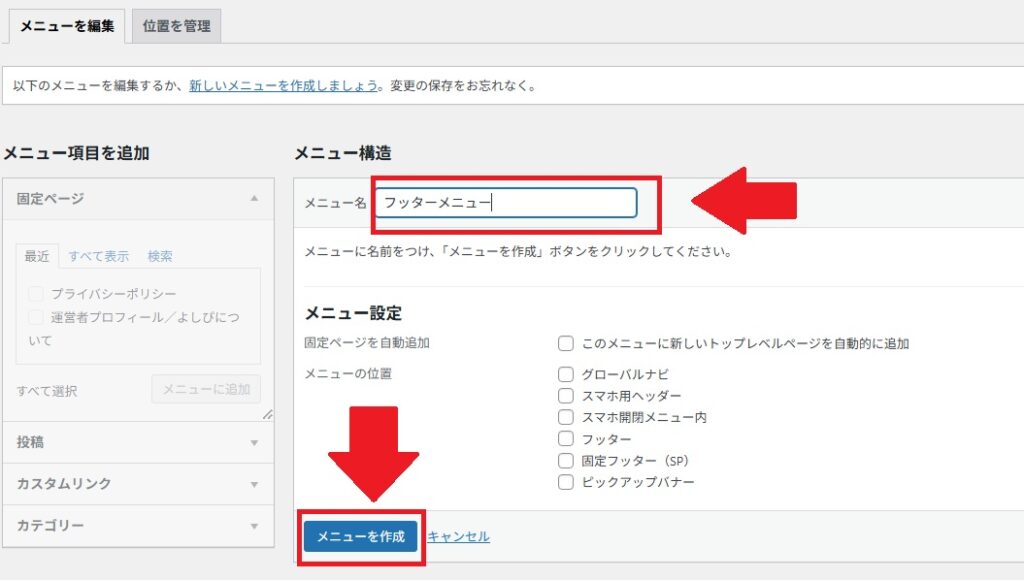The width and height of the screenshot is (1024, 580).
Task: Open the 検索 sub-tab
Action: [160, 256]
